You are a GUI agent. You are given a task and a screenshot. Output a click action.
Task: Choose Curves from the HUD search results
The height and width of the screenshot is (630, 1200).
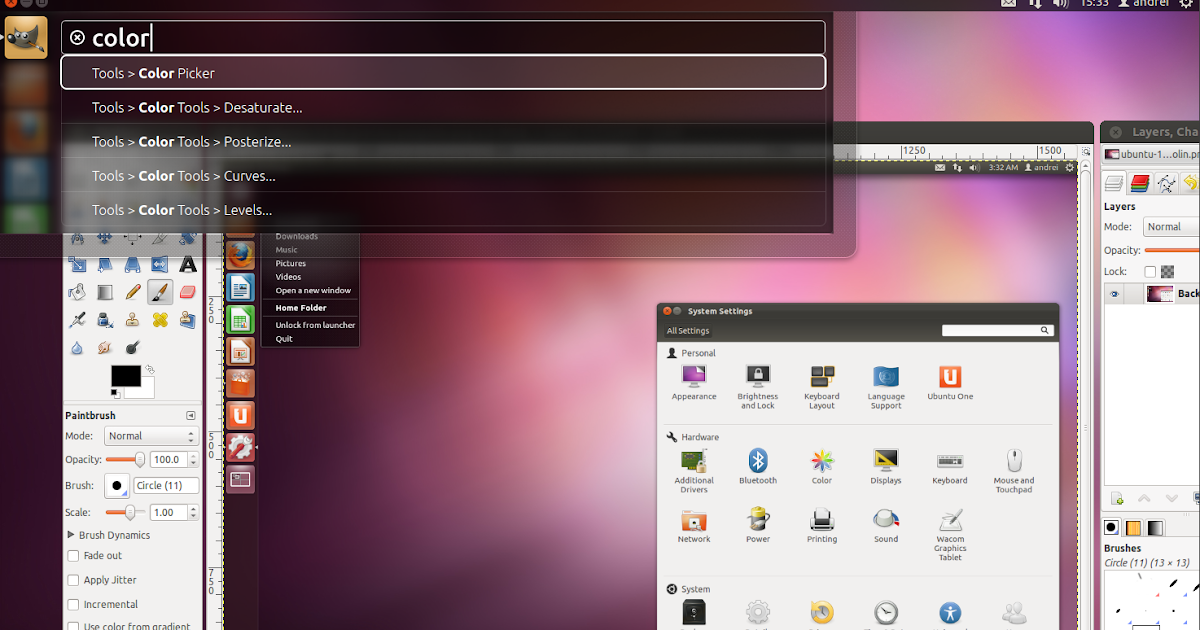(x=249, y=175)
